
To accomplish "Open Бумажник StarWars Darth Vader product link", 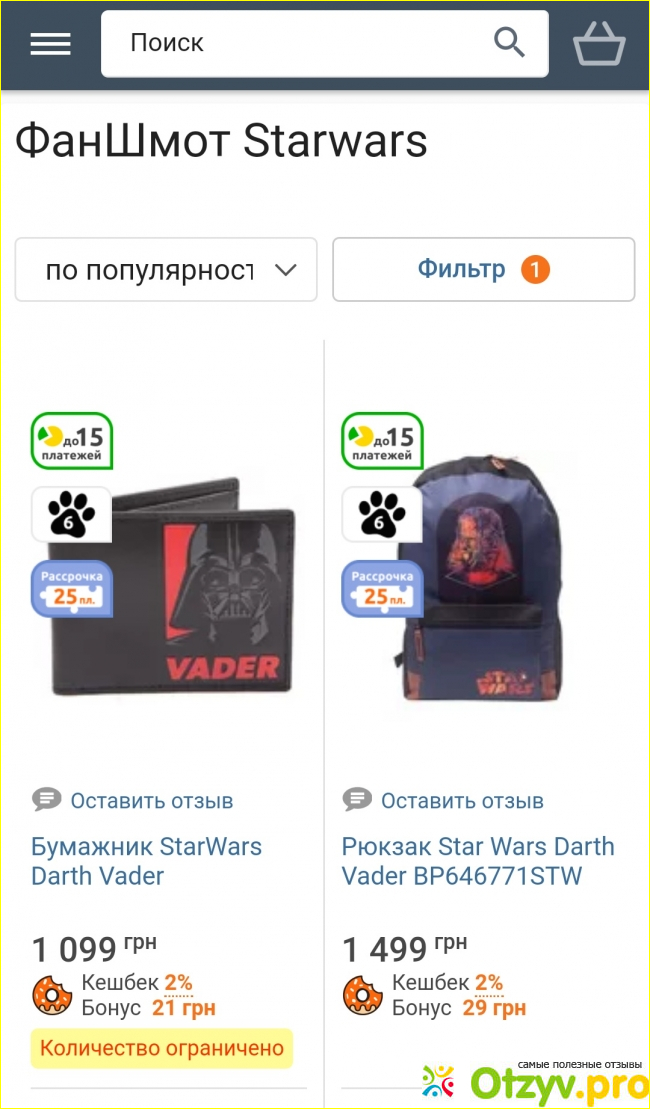I will click(x=146, y=861).
